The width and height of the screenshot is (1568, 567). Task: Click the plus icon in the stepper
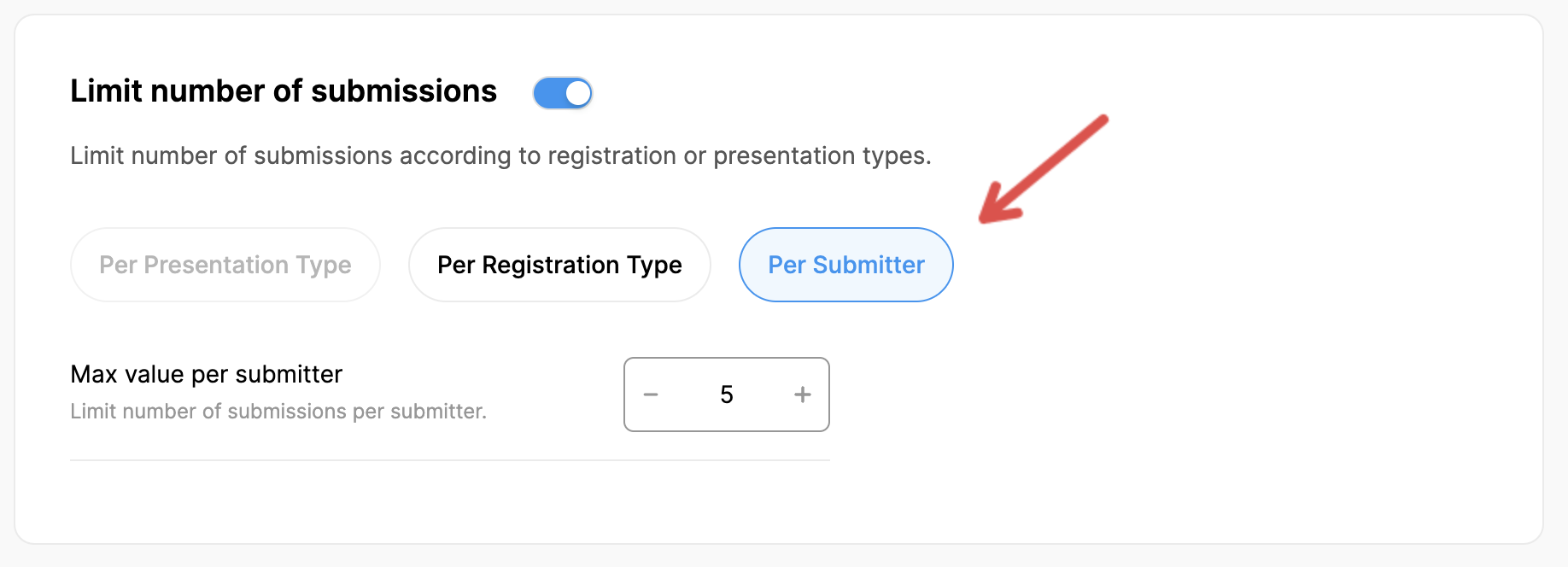click(x=802, y=395)
